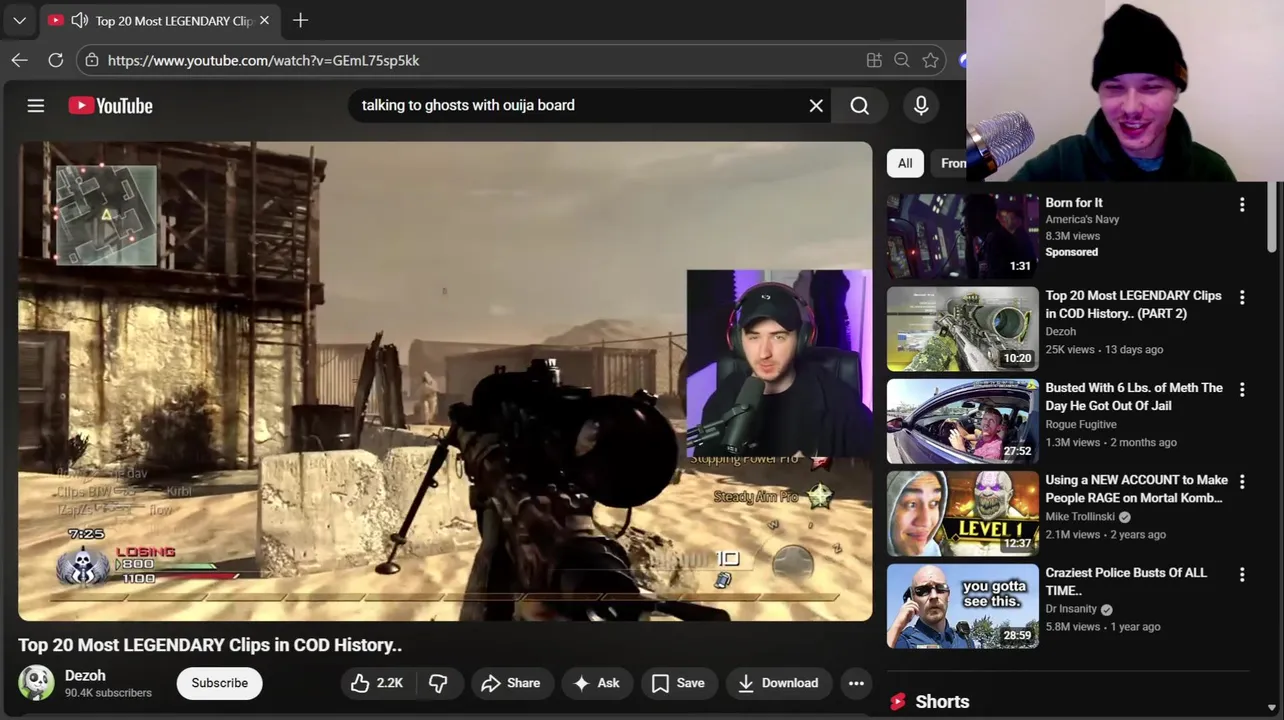Click the page vertical scrollbar

(1272, 216)
